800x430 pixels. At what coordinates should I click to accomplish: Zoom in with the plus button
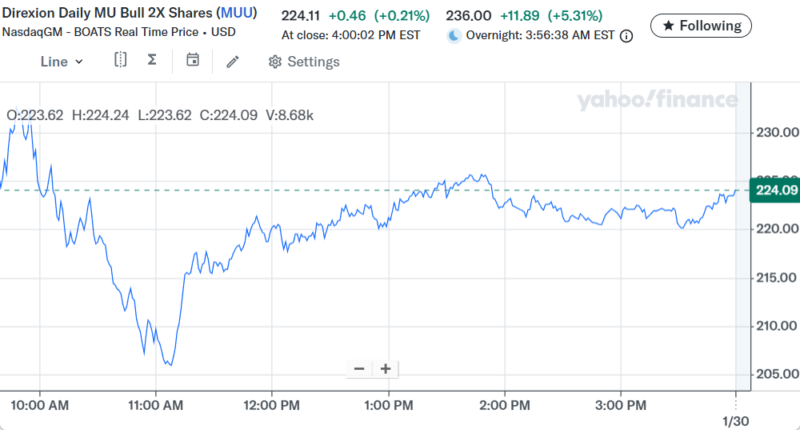(384, 368)
